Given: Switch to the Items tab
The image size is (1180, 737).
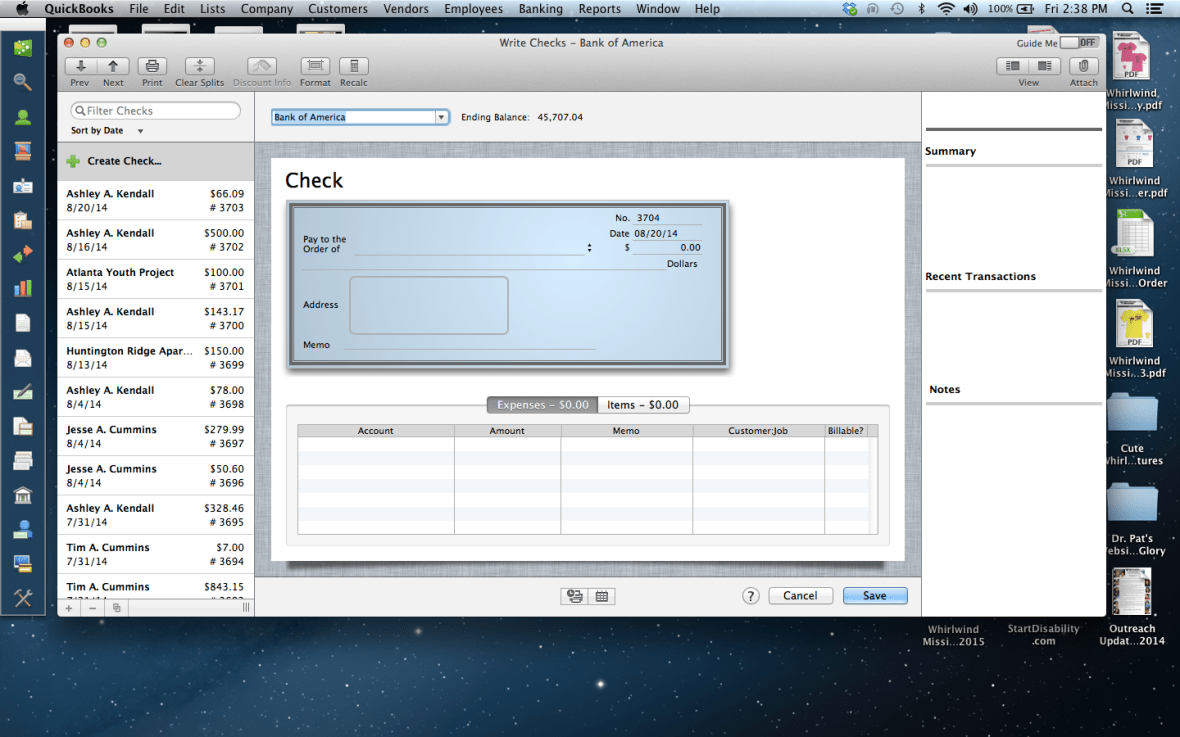Looking at the screenshot, I should click(644, 404).
